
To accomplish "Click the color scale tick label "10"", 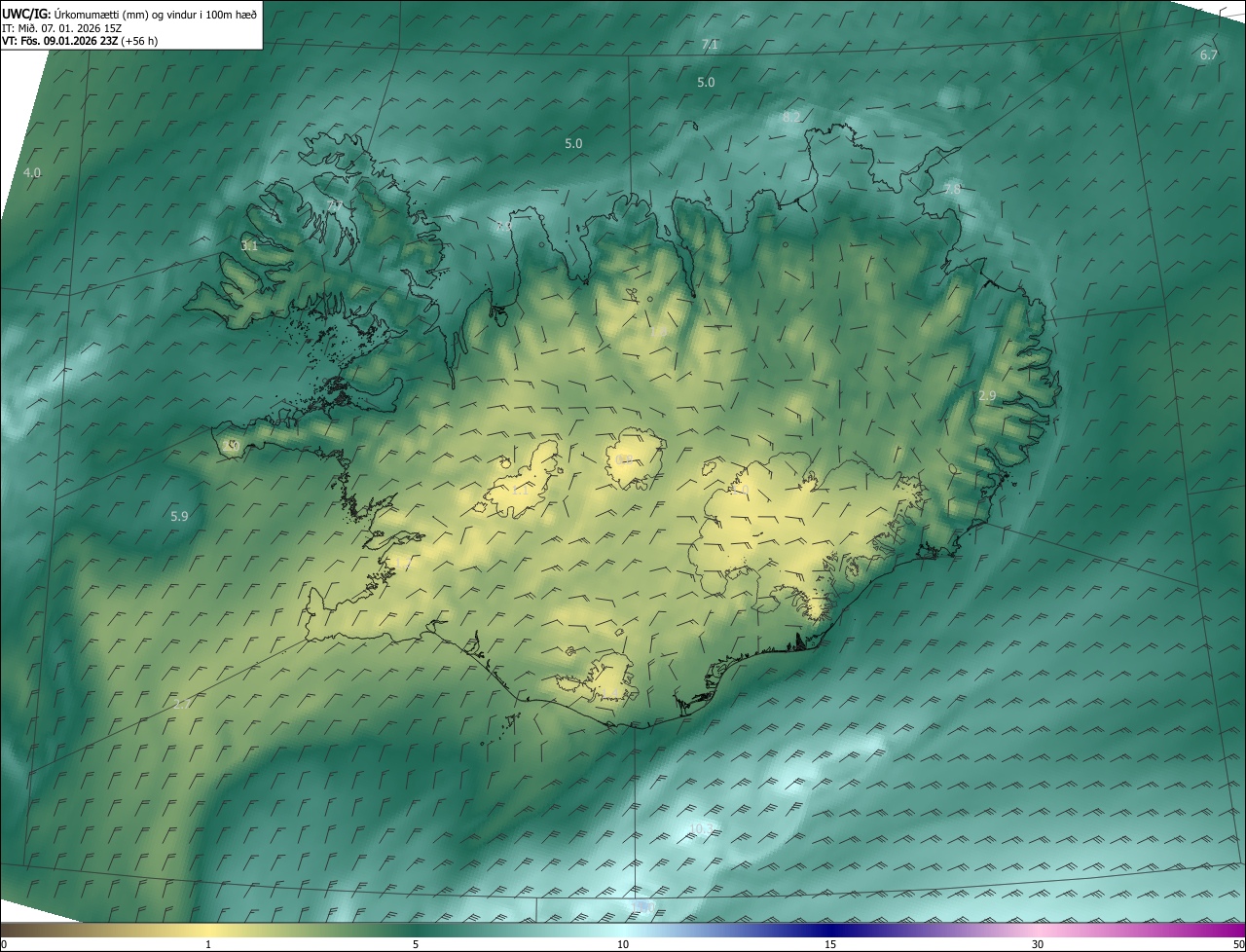I will 623,944.
